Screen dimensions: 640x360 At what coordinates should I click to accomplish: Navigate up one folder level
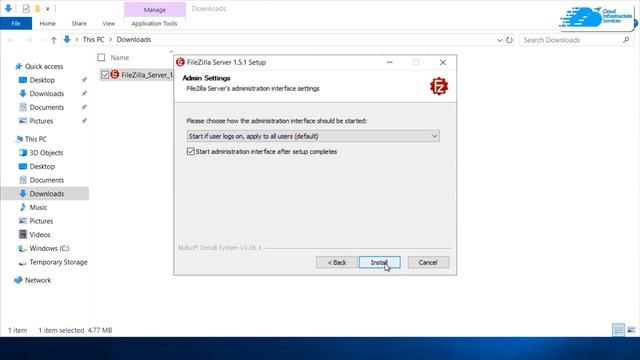click(x=53, y=40)
